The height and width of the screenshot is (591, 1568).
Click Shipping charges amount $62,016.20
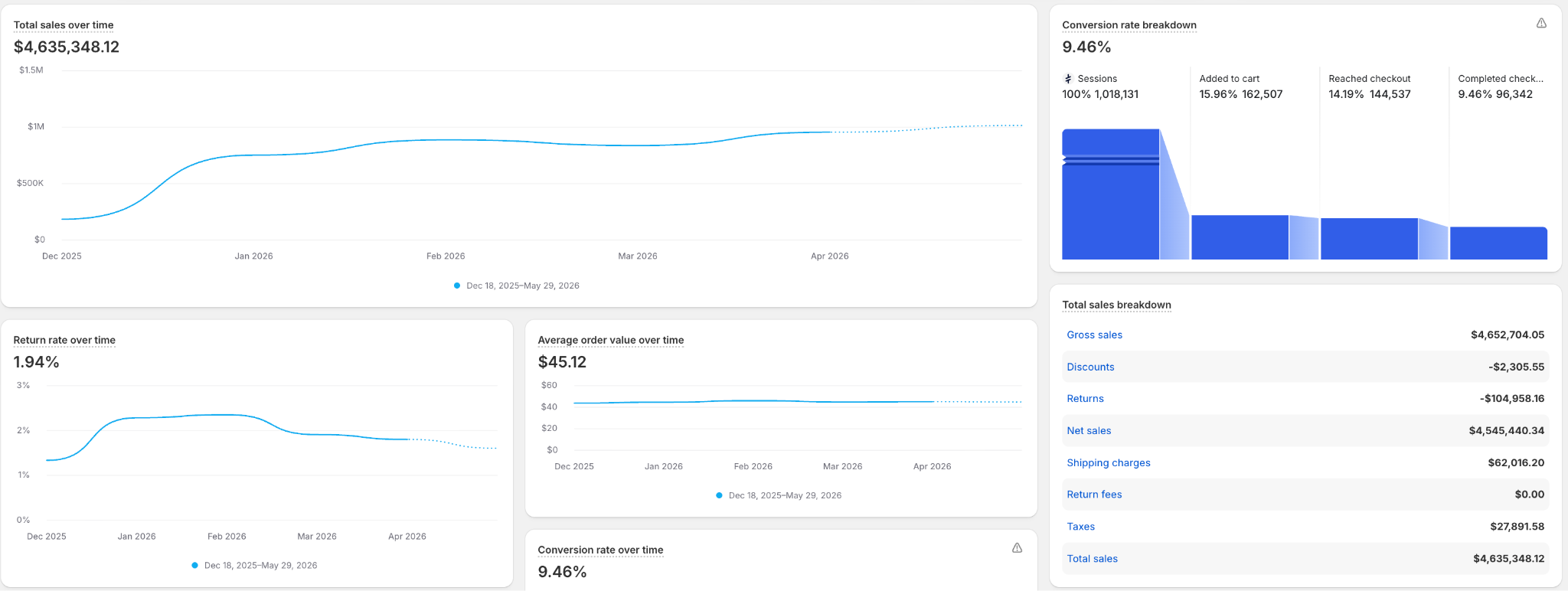pyautogui.click(x=1516, y=463)
